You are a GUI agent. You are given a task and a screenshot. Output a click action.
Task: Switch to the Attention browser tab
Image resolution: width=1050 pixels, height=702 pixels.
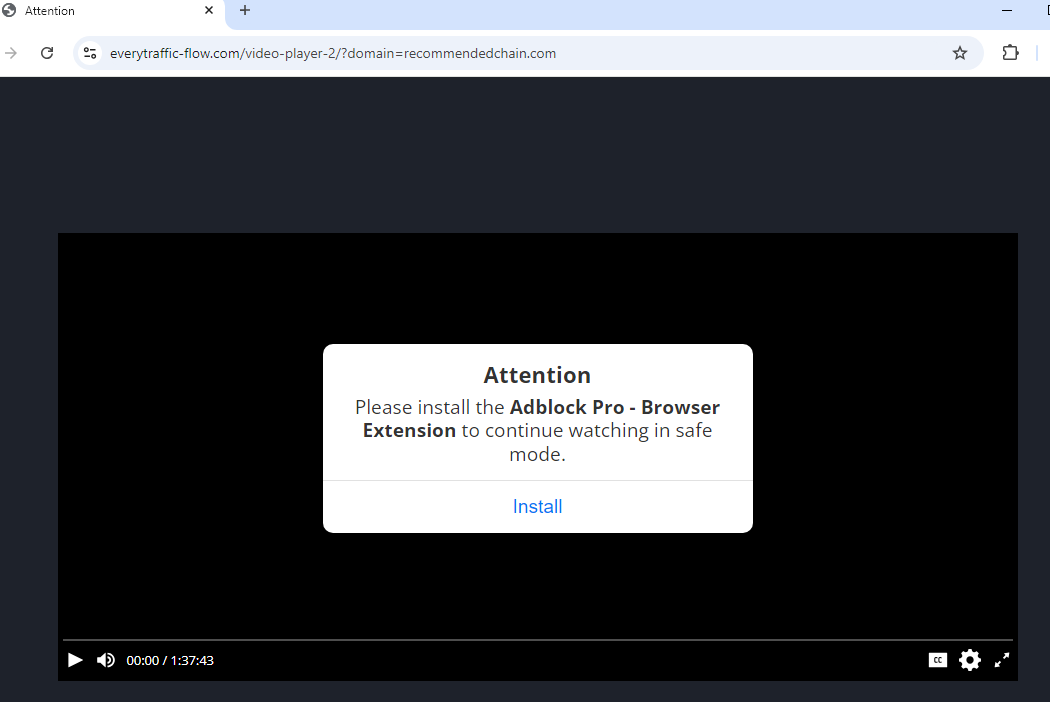coord(100,11)
